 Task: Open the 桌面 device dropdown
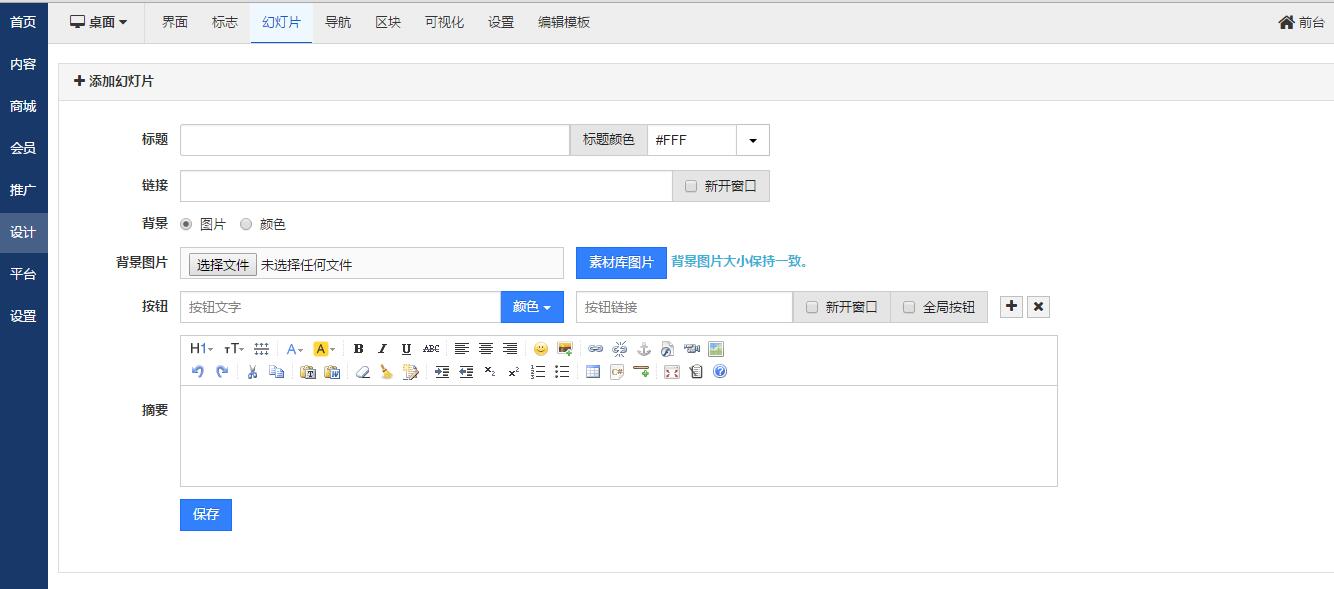(x=99, y=22)
